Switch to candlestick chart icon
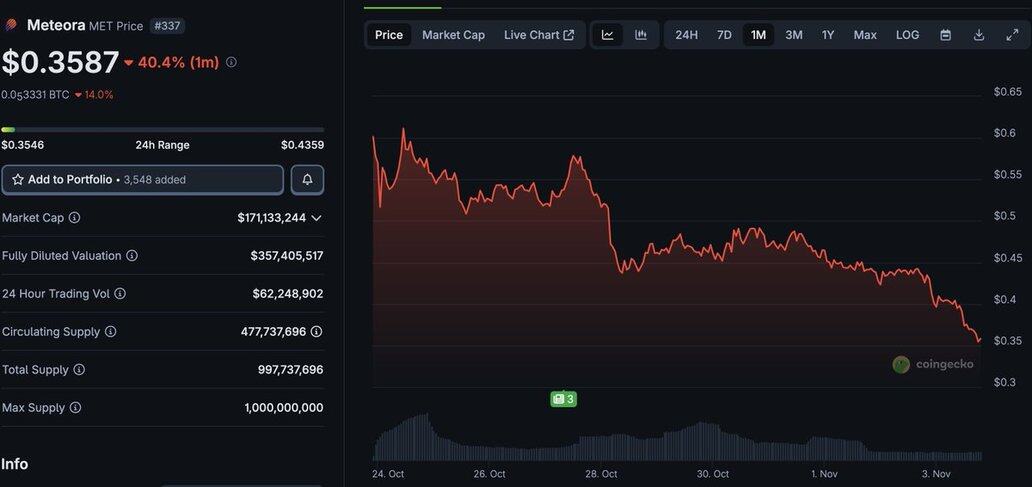 pyautogui.click(x=641, y=35)
